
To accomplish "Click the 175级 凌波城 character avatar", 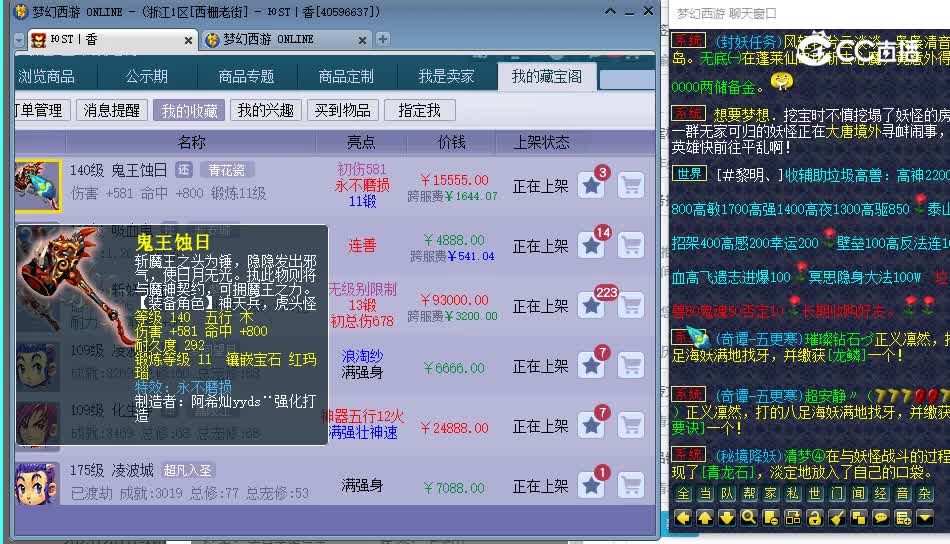I will pos(38,485).
